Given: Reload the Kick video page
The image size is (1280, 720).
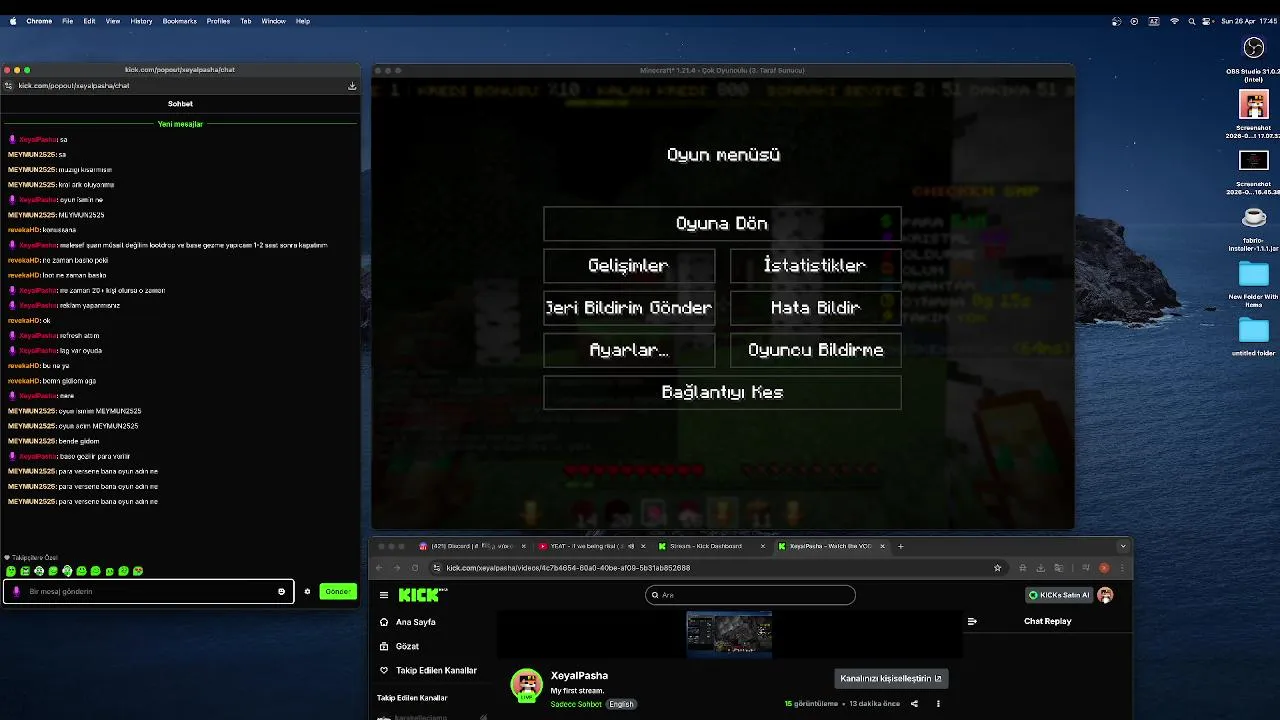Looking at the screenshot, I should click(x=415, y=568).
